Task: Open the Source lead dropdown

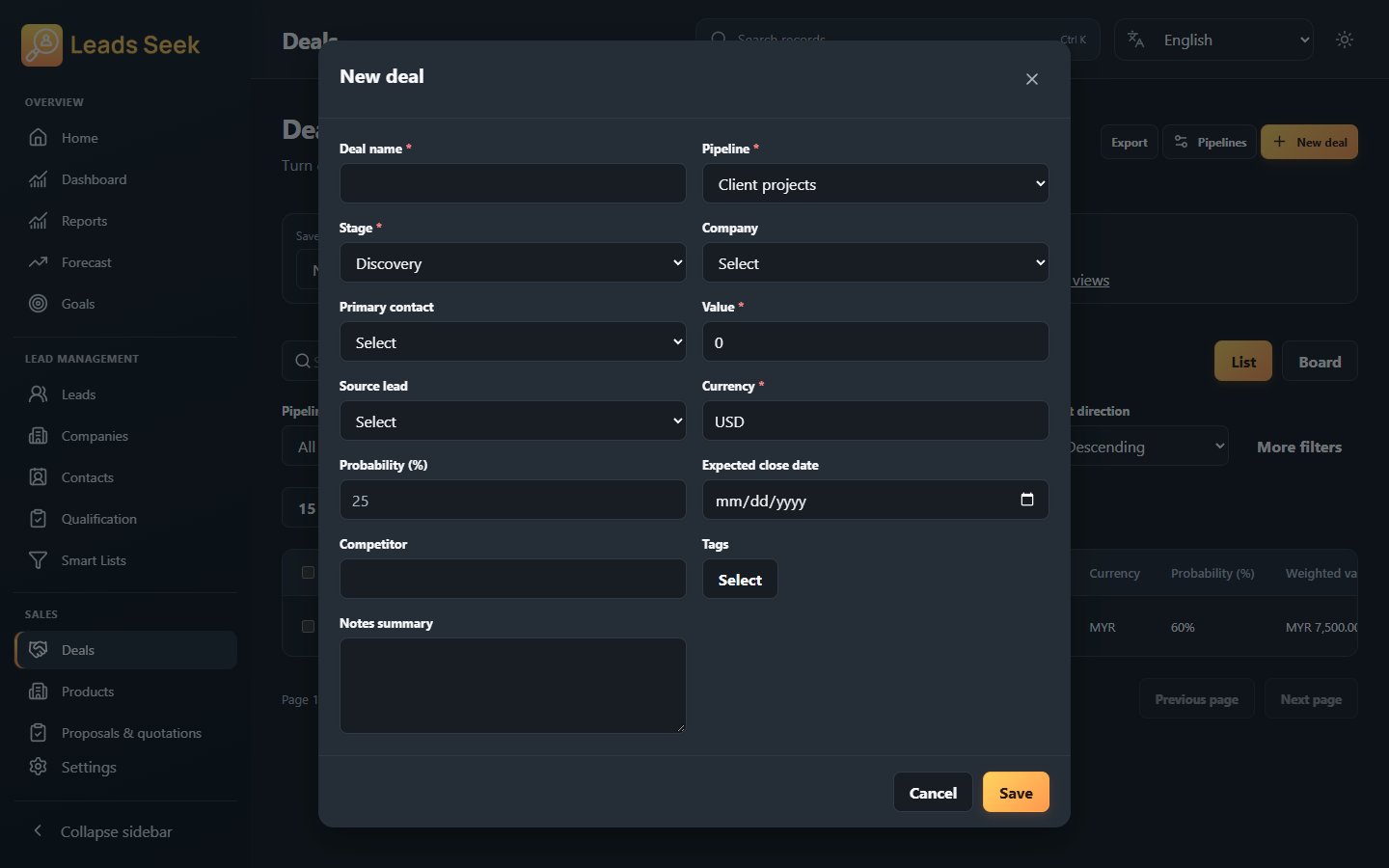Action: tap(513, 420)
